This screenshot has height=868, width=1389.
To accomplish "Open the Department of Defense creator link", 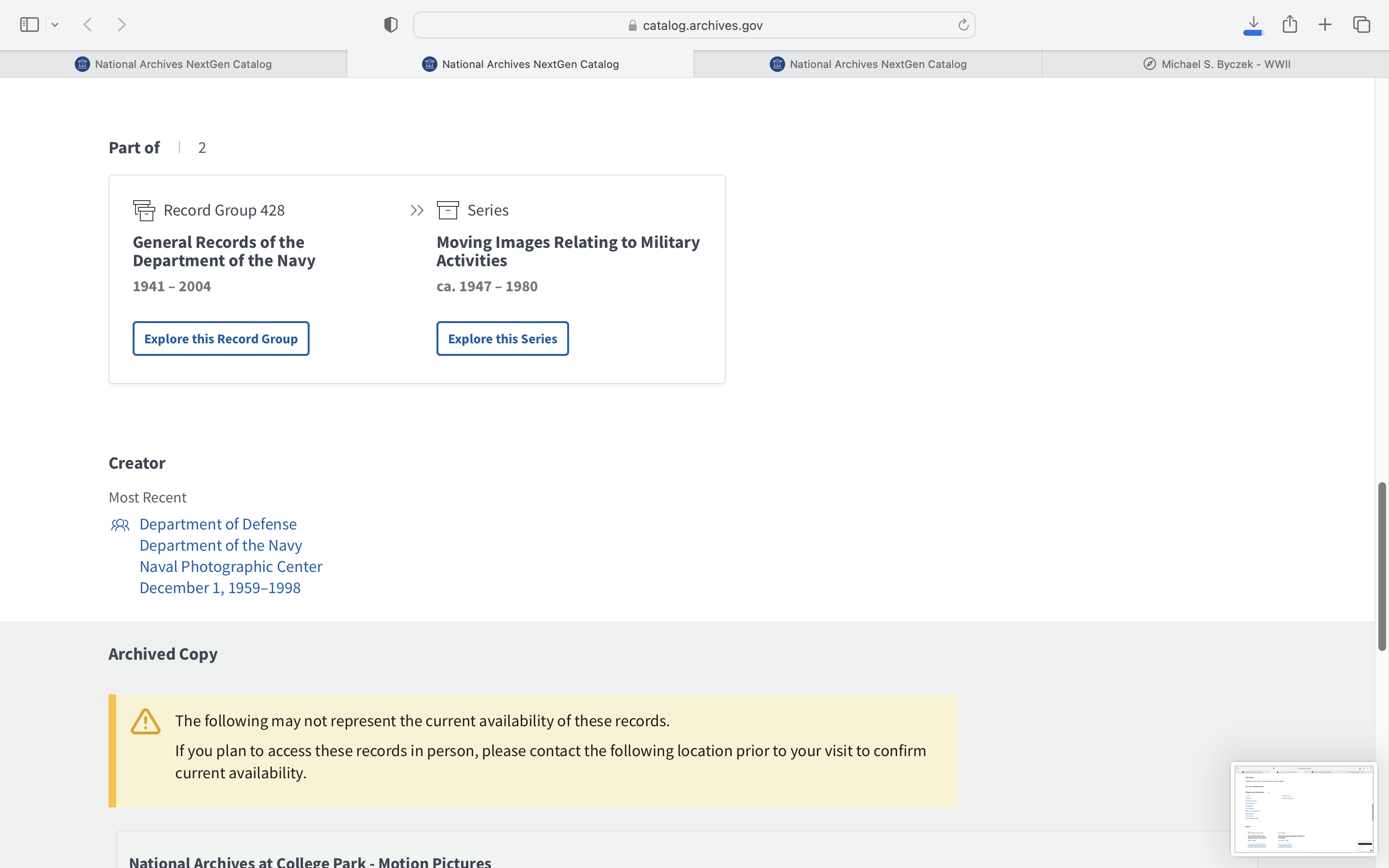I will pyautogui.click(x=218, y=524).
